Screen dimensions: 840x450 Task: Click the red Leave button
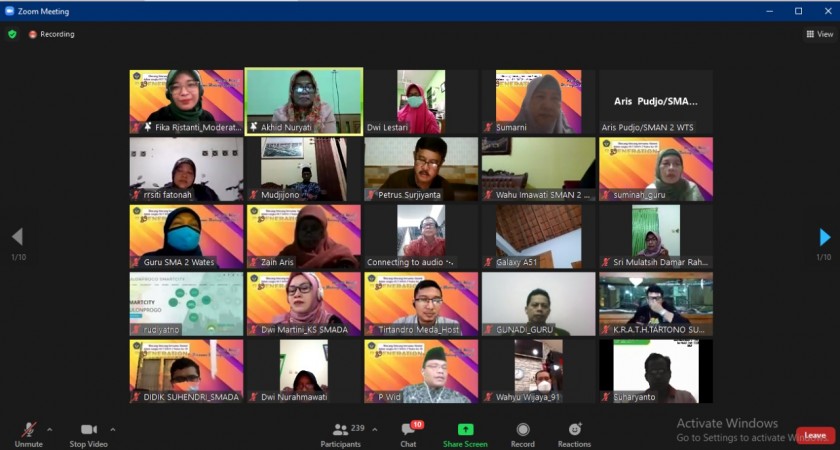815,436
